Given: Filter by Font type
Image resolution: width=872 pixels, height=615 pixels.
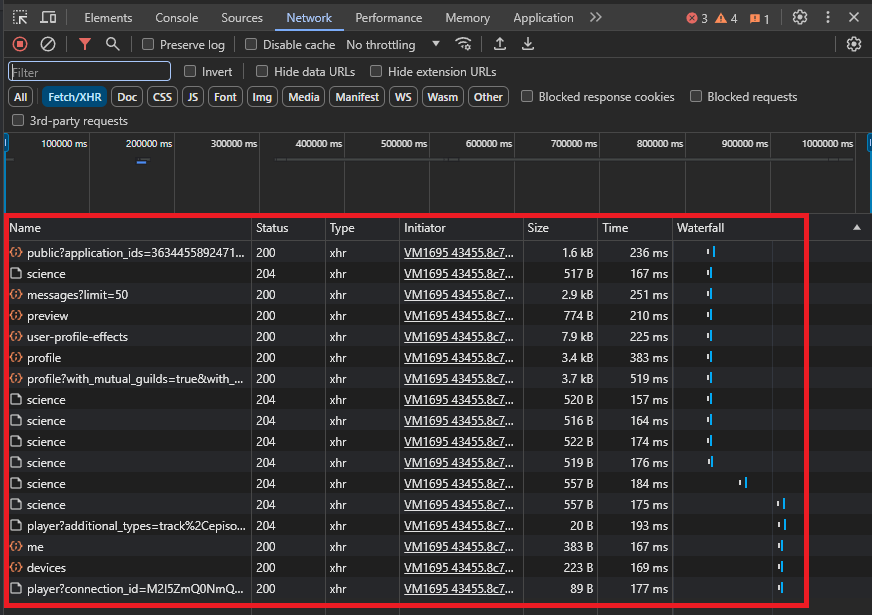Looking at the screenshot, I should click(225, 97).
